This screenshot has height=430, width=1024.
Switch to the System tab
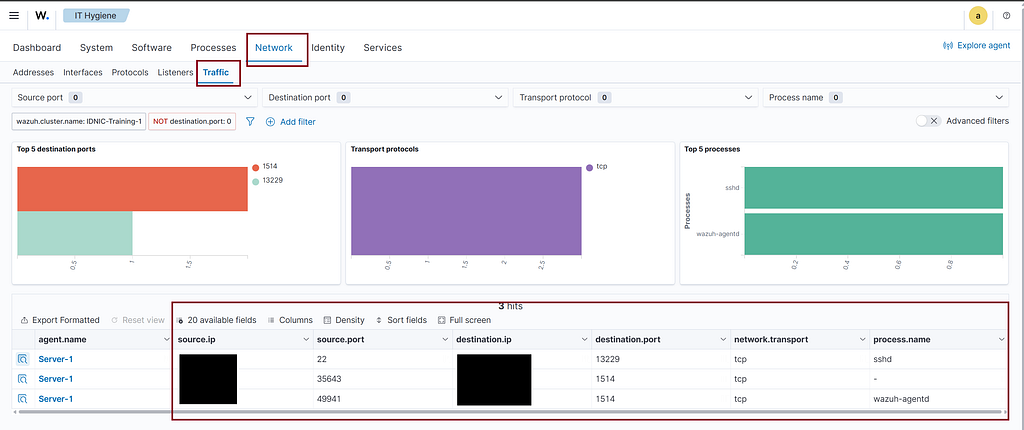[97, 48]
